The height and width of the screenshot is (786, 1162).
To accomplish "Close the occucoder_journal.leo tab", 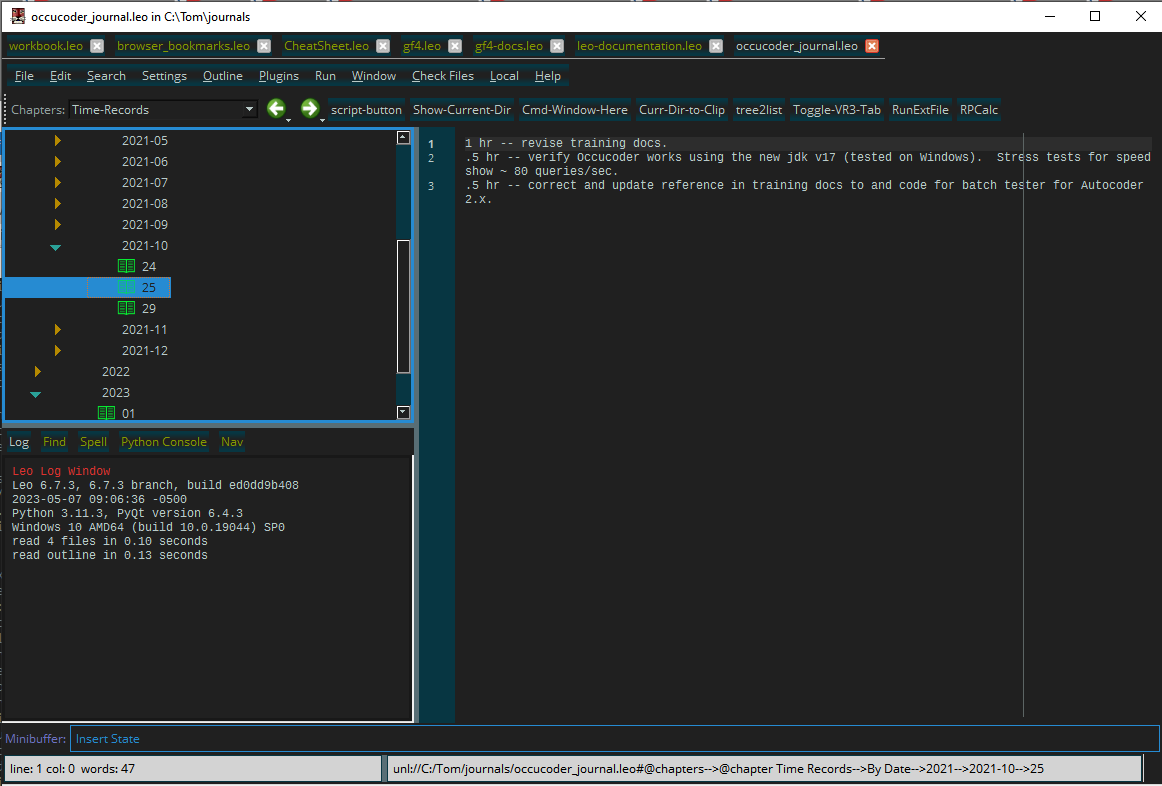I will tap(872, 46).
